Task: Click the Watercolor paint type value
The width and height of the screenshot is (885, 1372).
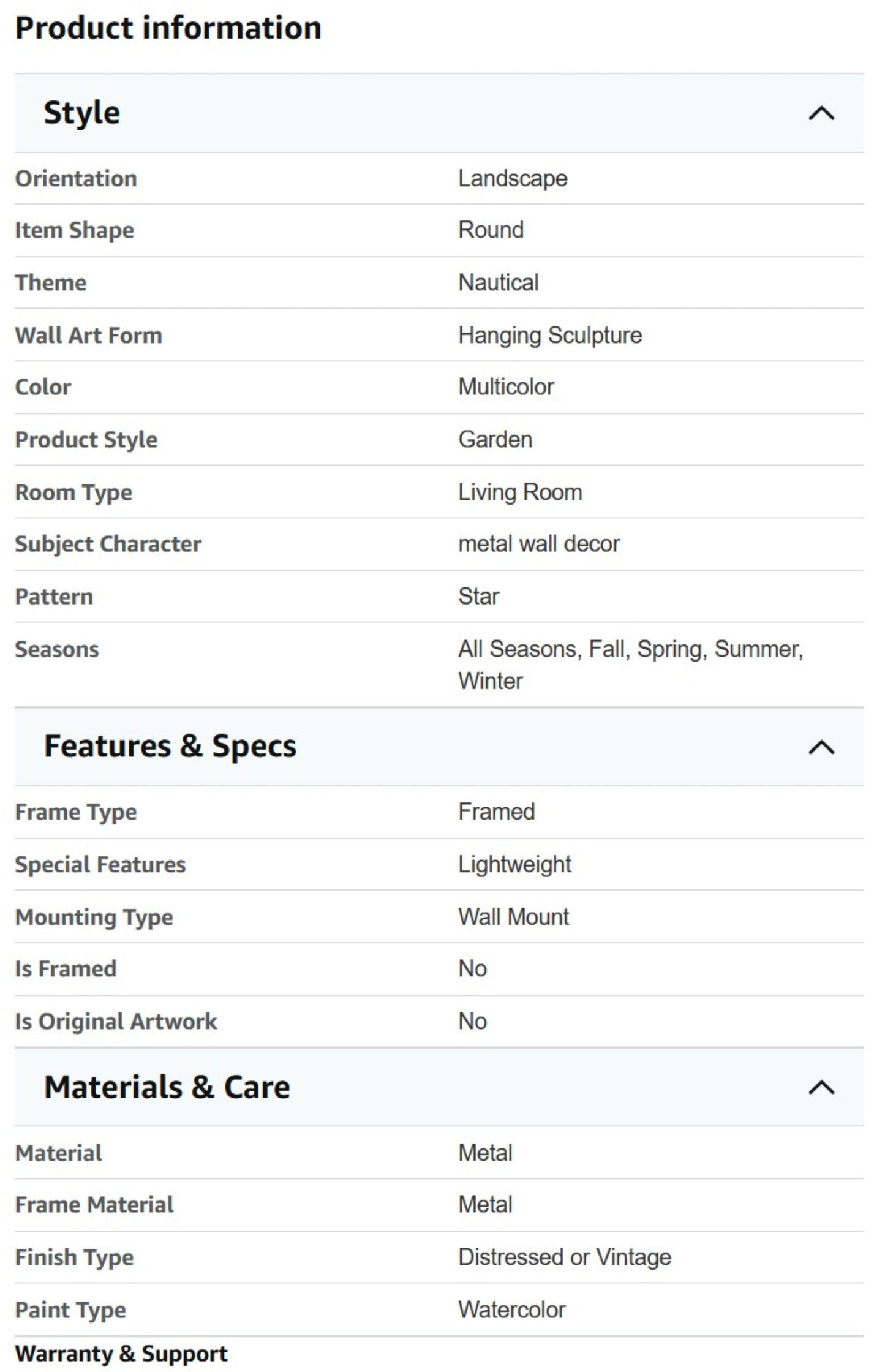Action: tap(512, 1311)
